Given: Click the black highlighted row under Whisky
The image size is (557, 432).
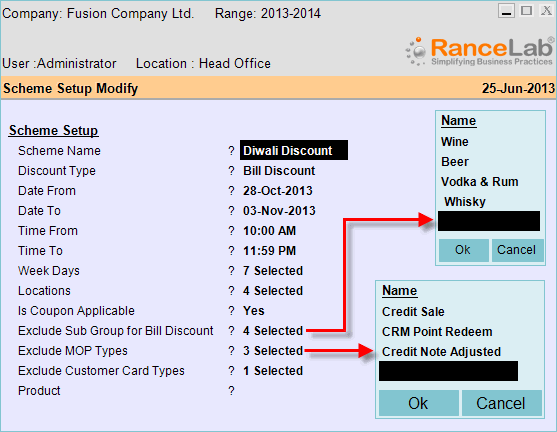Looking at the screenshot, I should 489,221.
